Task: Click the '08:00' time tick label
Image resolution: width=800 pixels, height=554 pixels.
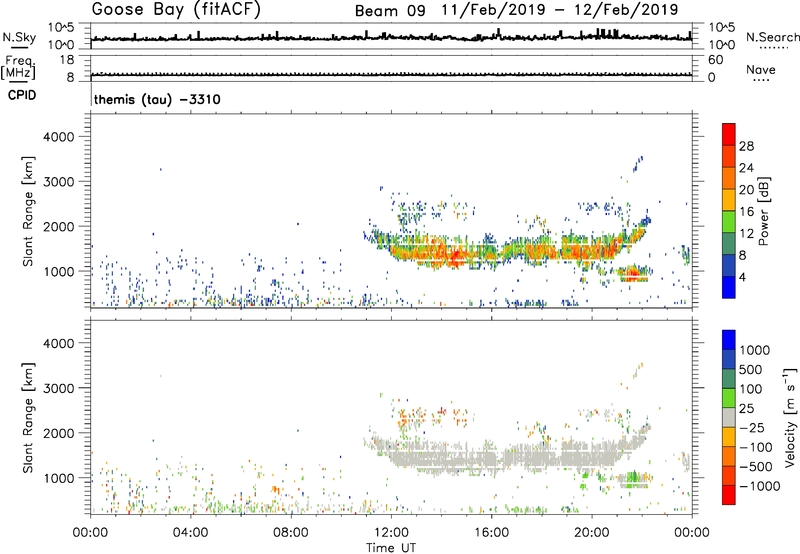Action: [290, 533]
